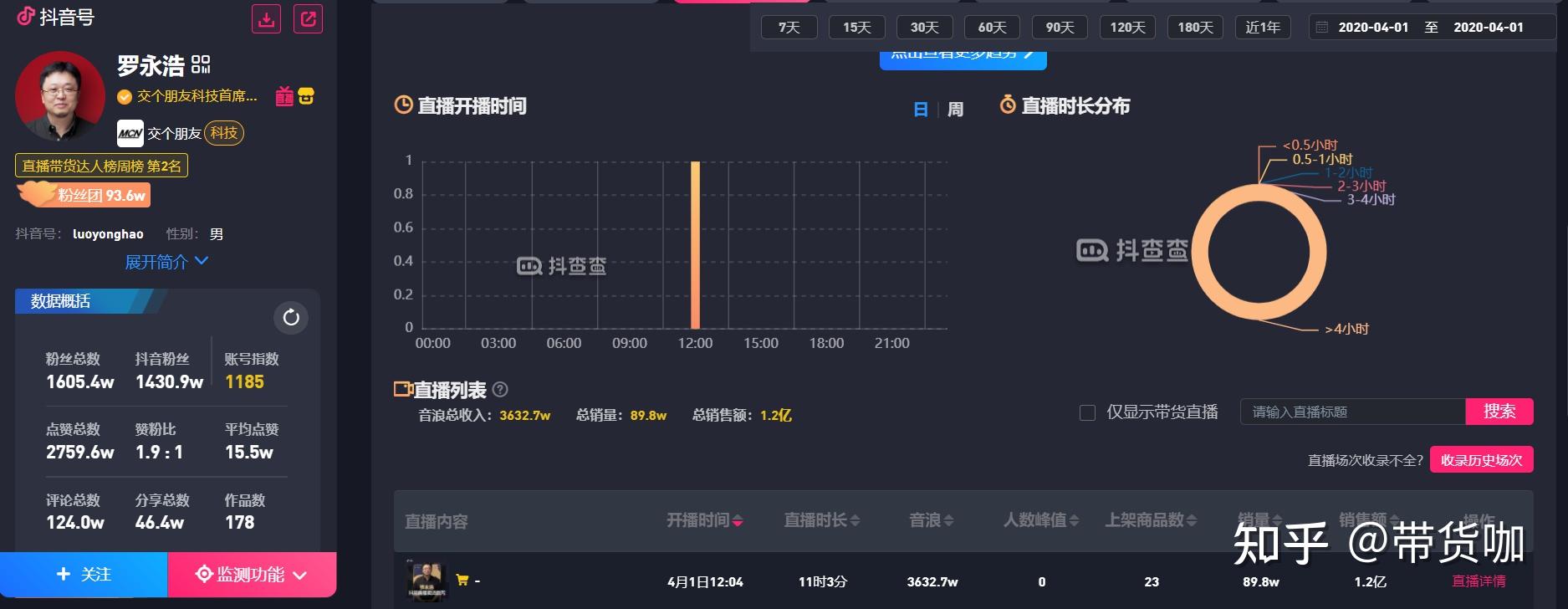Sort table by 音浪
Screen dimensions: 1568x609
click(x=931, y=520)
